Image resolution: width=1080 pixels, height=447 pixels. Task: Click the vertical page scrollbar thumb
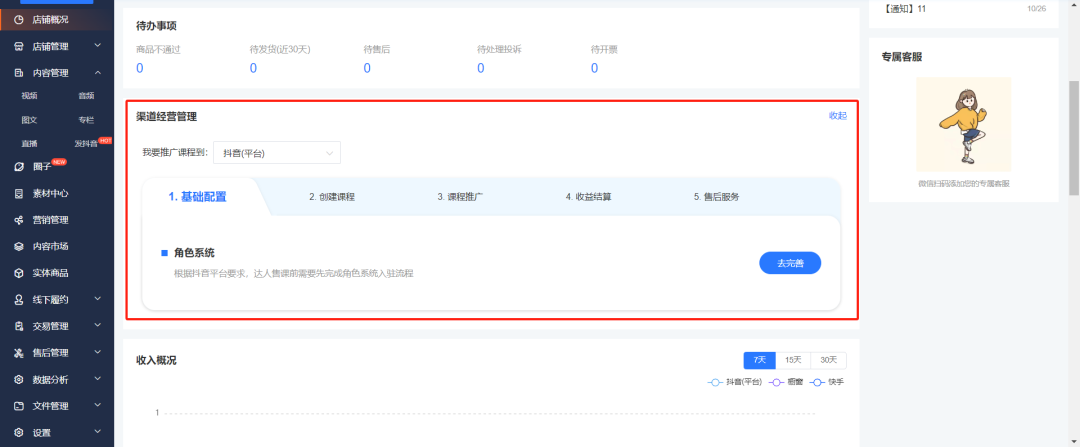tap(1074, 138)
